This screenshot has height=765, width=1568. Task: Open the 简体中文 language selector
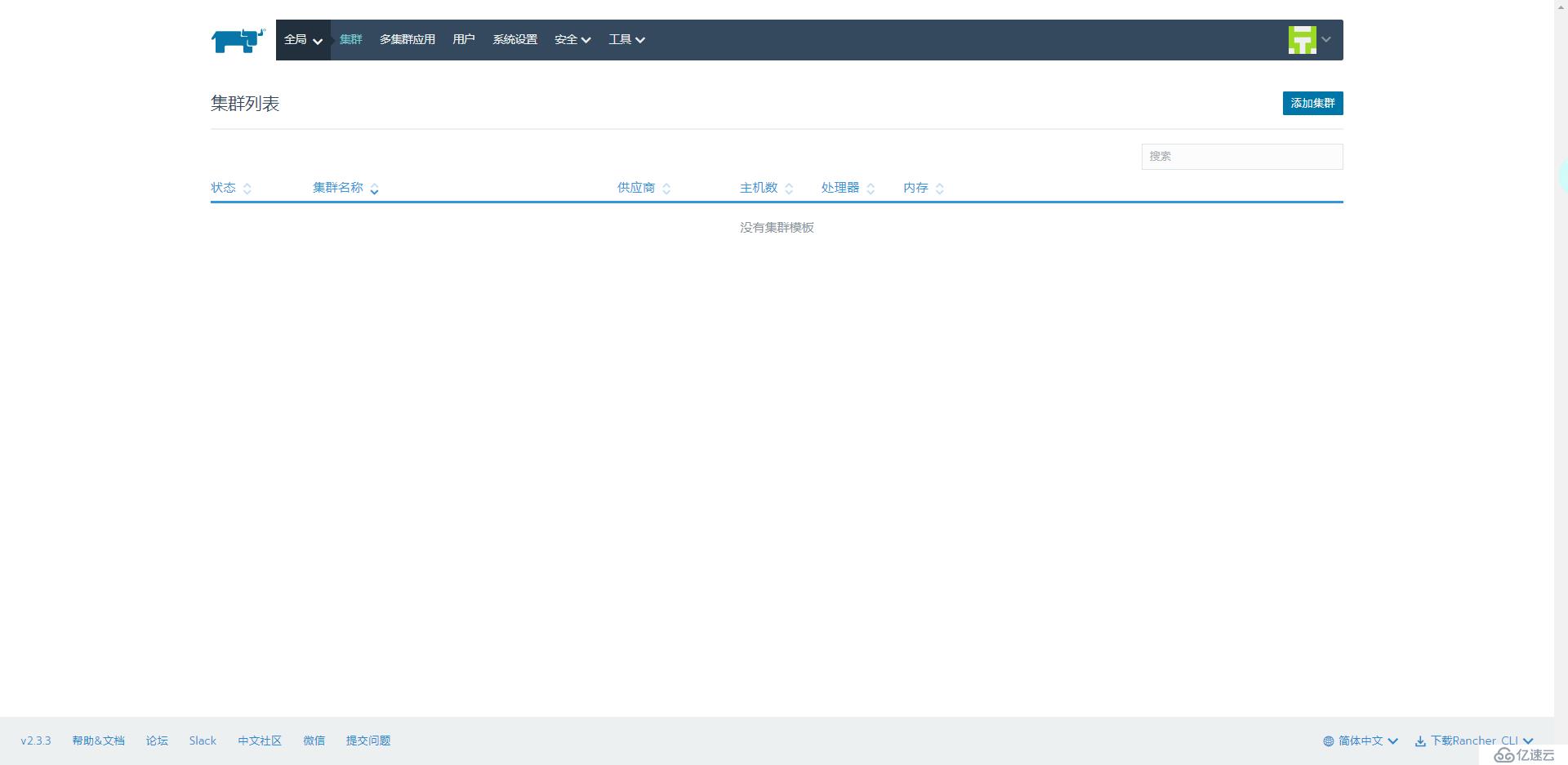[1361, 741]
